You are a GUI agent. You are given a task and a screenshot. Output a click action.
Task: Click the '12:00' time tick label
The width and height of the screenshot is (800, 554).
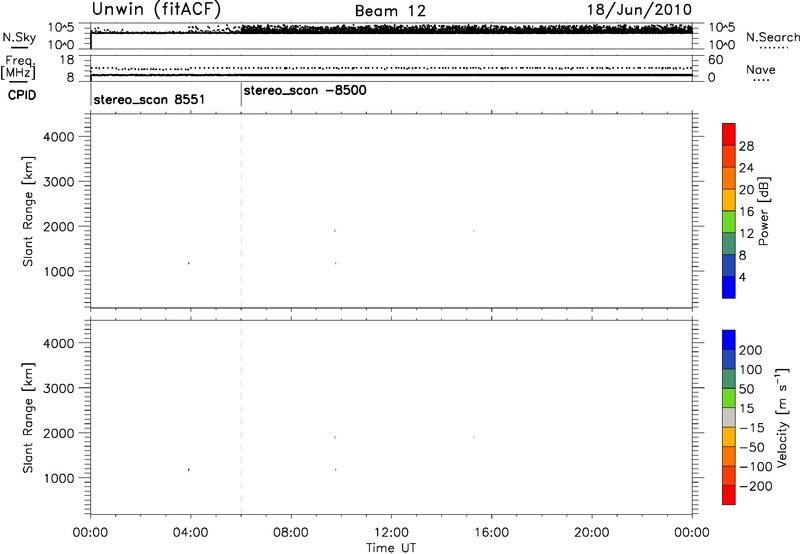pyautogui.click(x=391, y=533)
